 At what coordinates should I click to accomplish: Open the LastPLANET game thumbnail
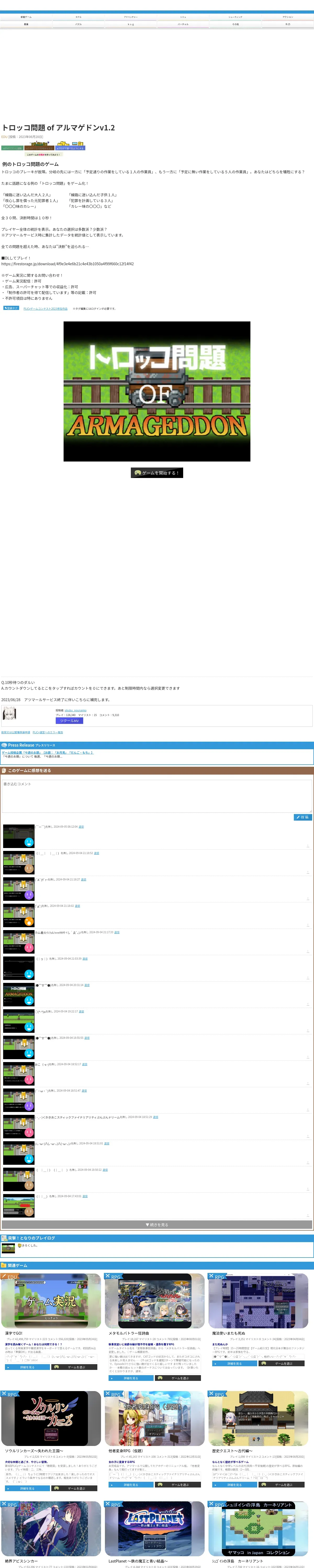155,1529
